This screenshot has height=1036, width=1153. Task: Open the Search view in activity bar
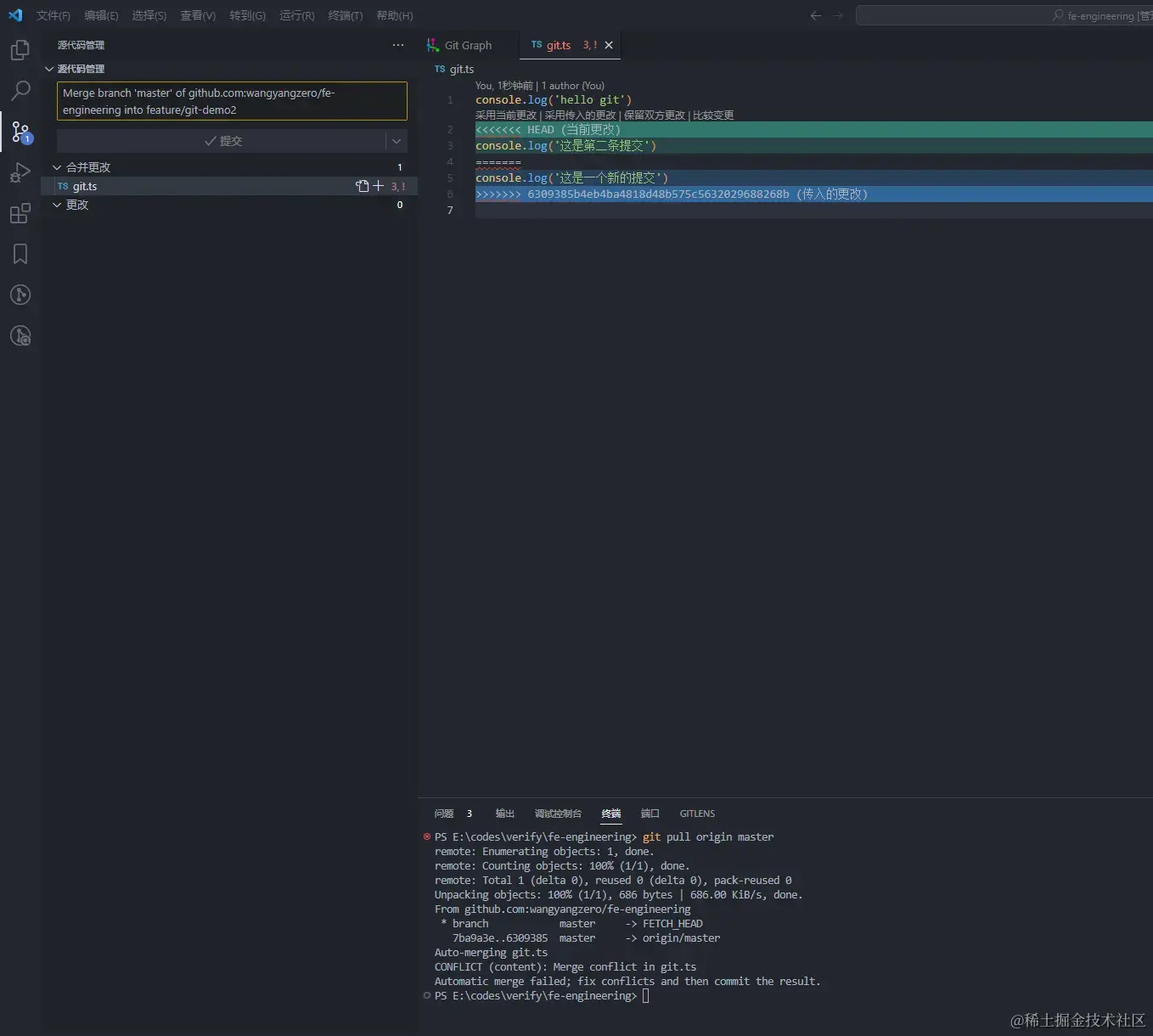(20, 90)
